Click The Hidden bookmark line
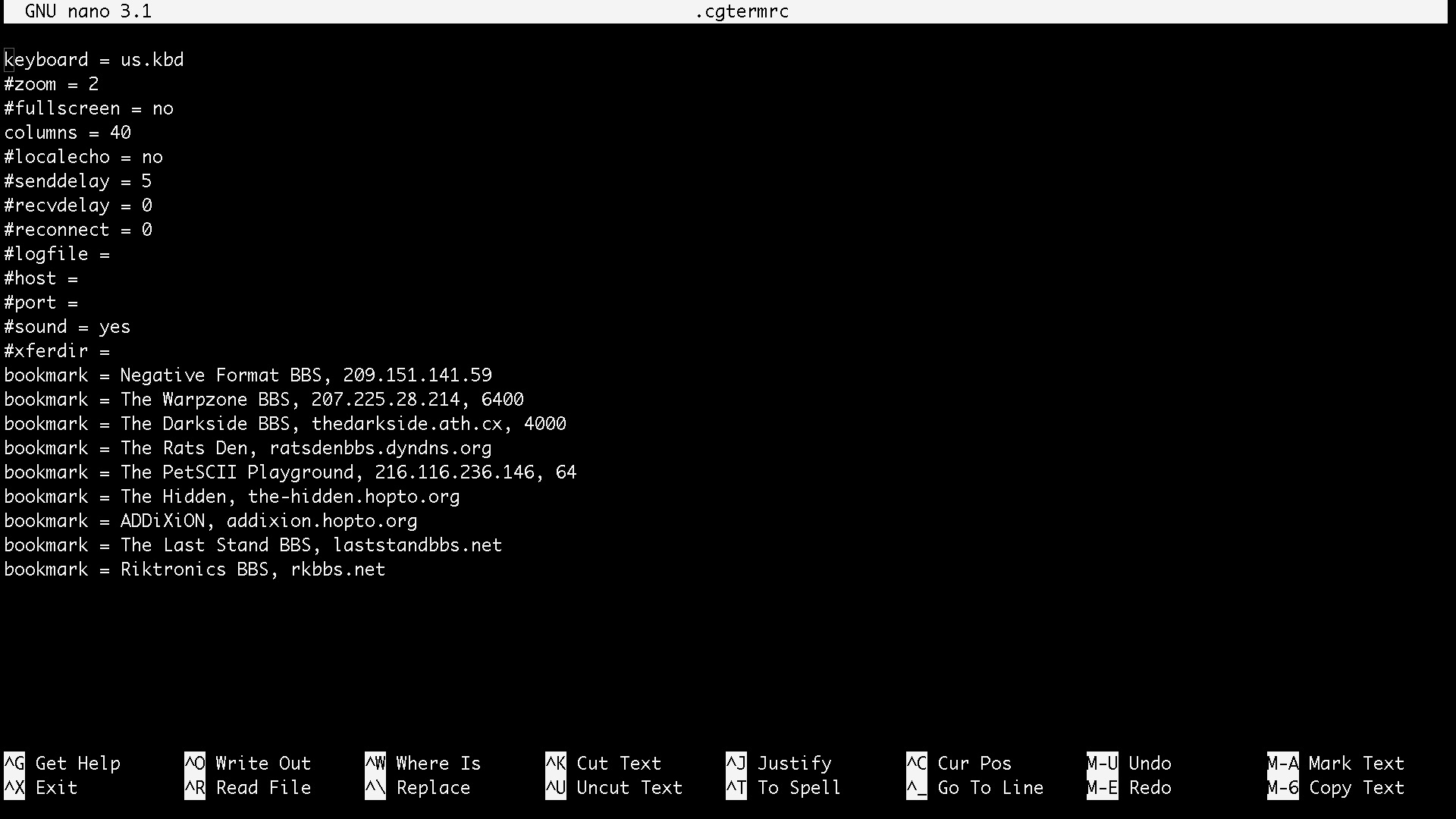This screenshot has width=1456, height=819. click(x=232, y=497)
